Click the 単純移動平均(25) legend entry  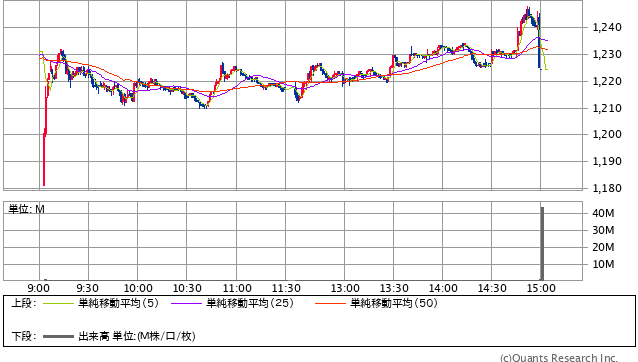click(x=250, y=303)
